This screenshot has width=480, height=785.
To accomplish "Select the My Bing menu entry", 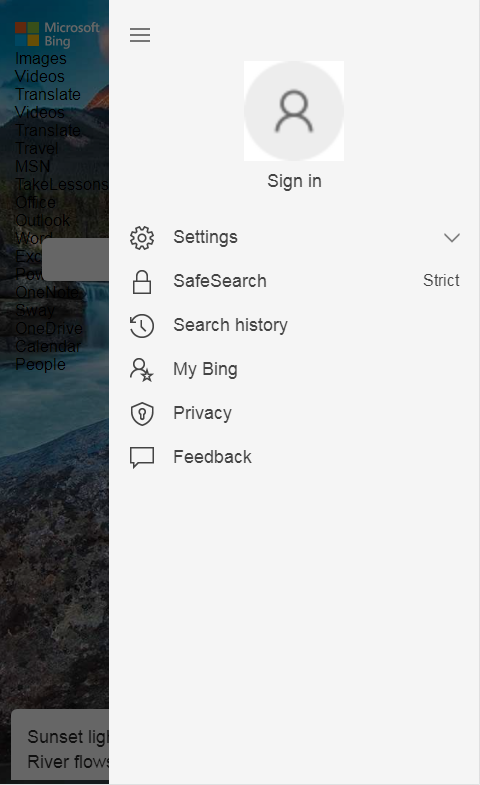I will tap(295, 370).
